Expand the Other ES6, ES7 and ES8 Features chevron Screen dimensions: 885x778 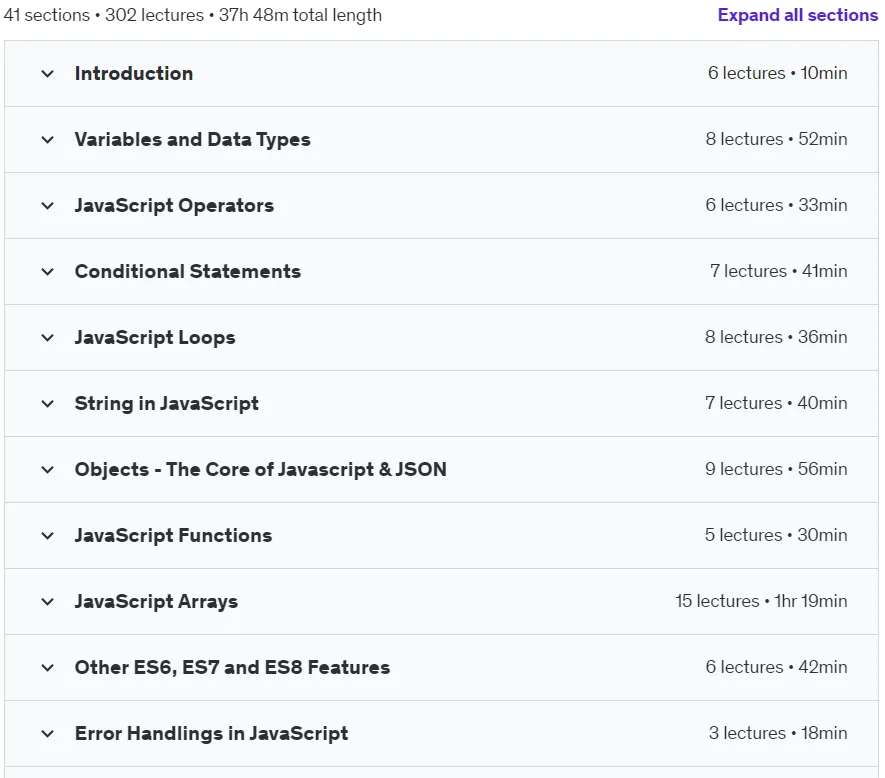point(48,668)
